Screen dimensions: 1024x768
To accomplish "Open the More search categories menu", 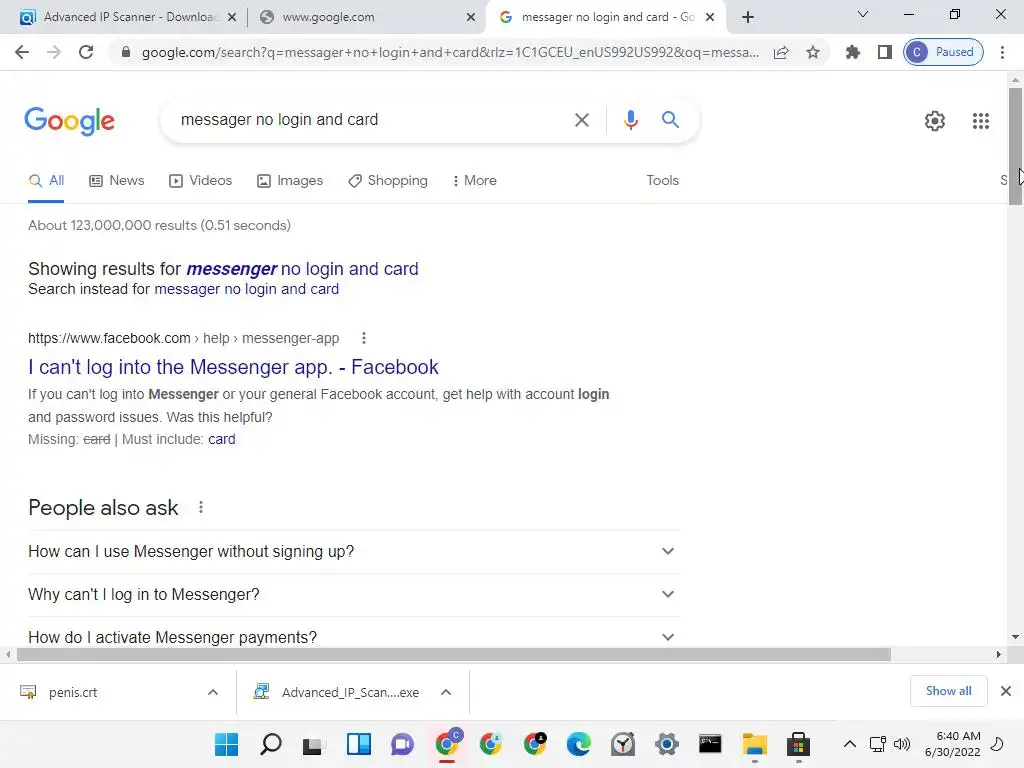I will [475, 181].
